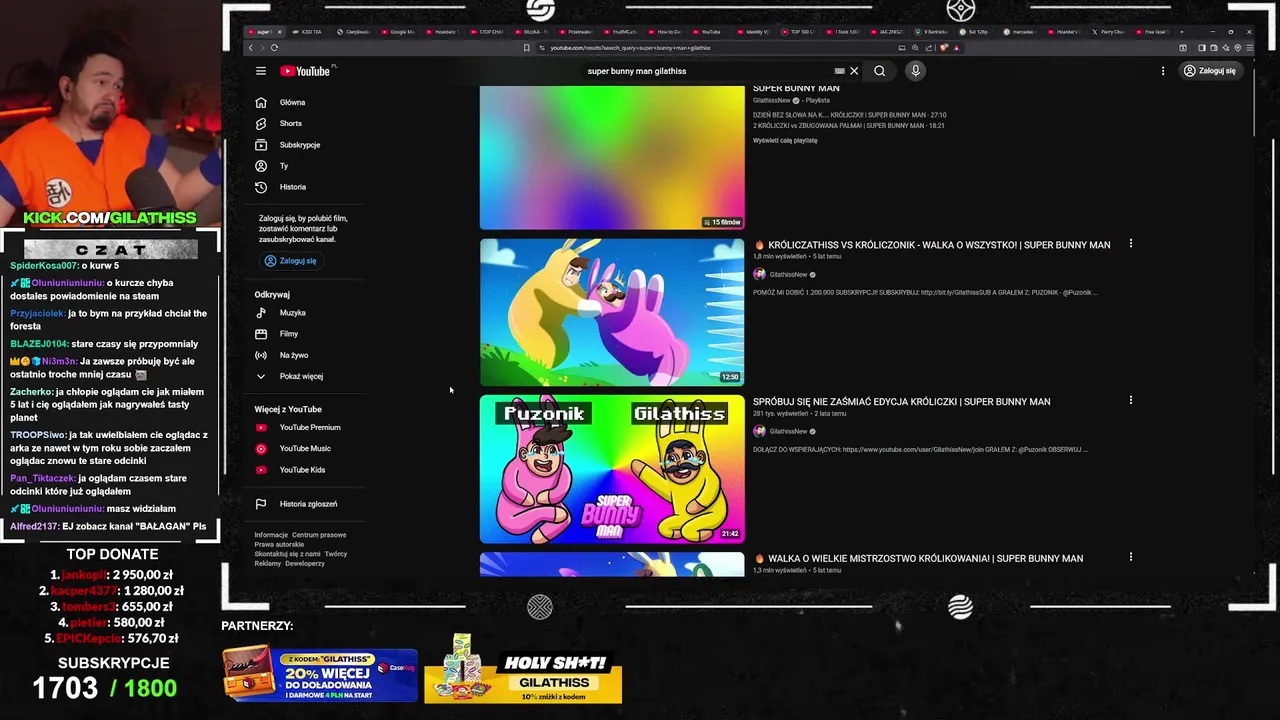This screenshot has width=1280, height=720.
Task: Clear the search query with X
Action: coord(854,71)
